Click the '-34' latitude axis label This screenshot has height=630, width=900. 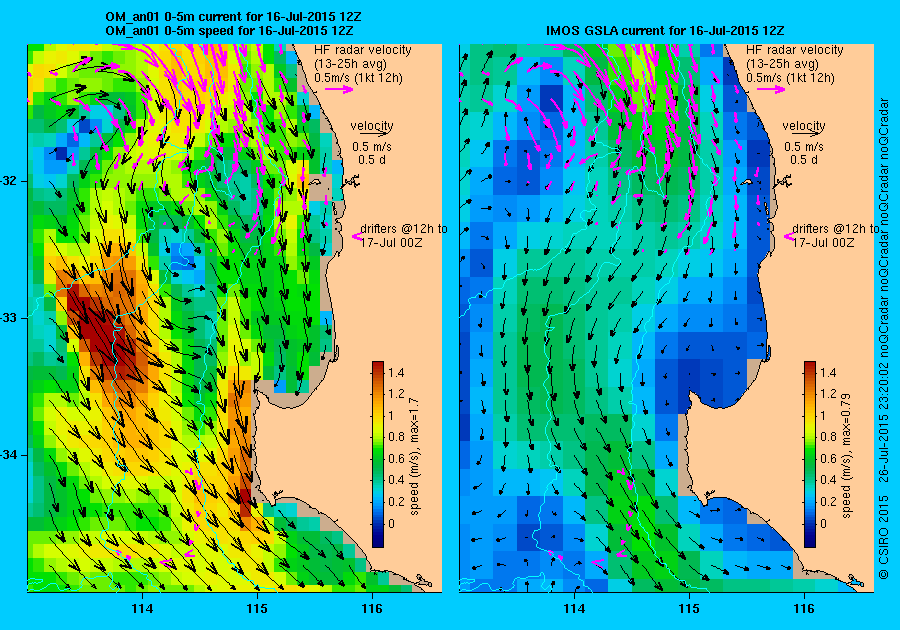tap(9, 455)
